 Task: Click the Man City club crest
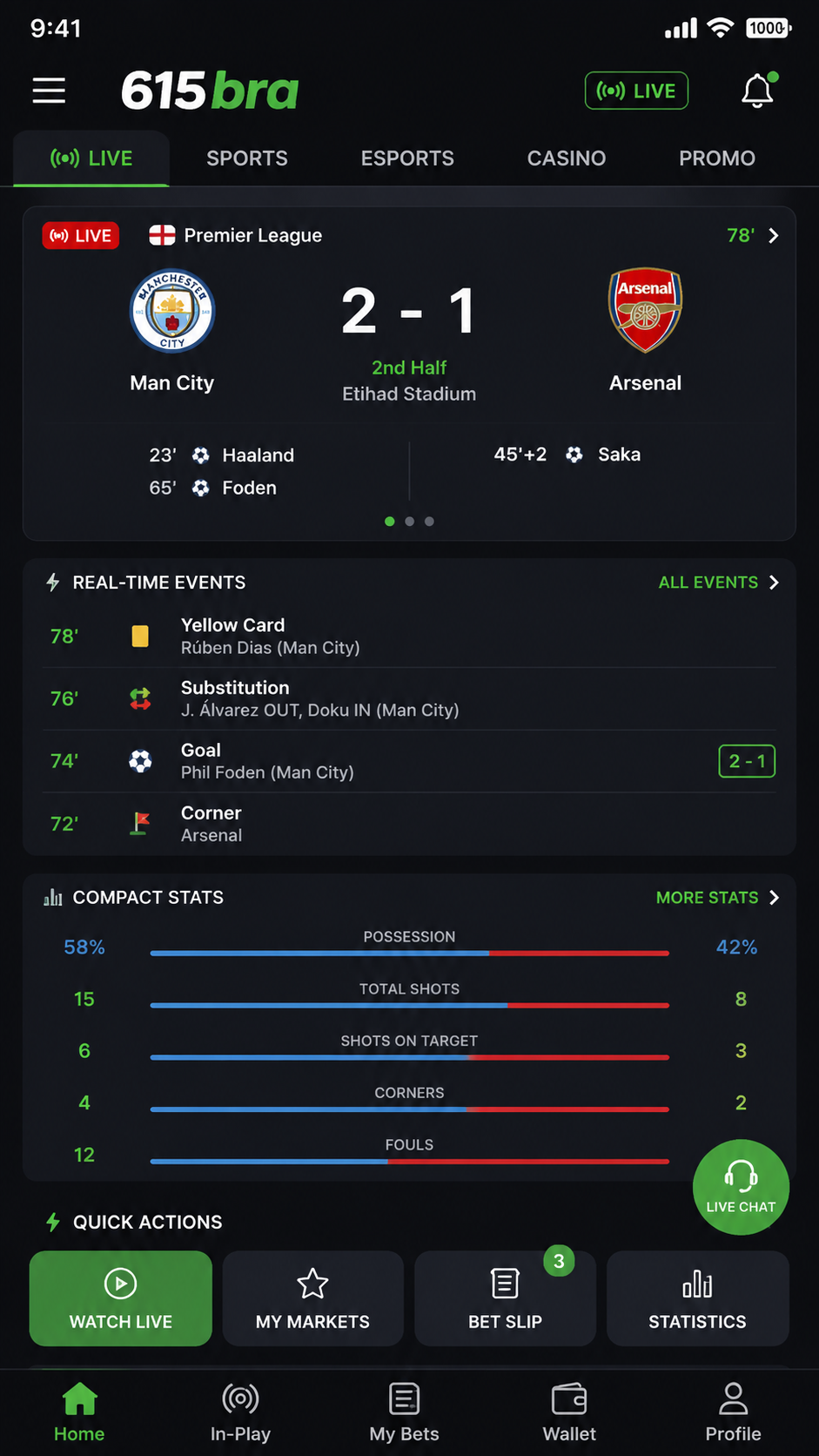pyautogui.click(x=172, y=311)
